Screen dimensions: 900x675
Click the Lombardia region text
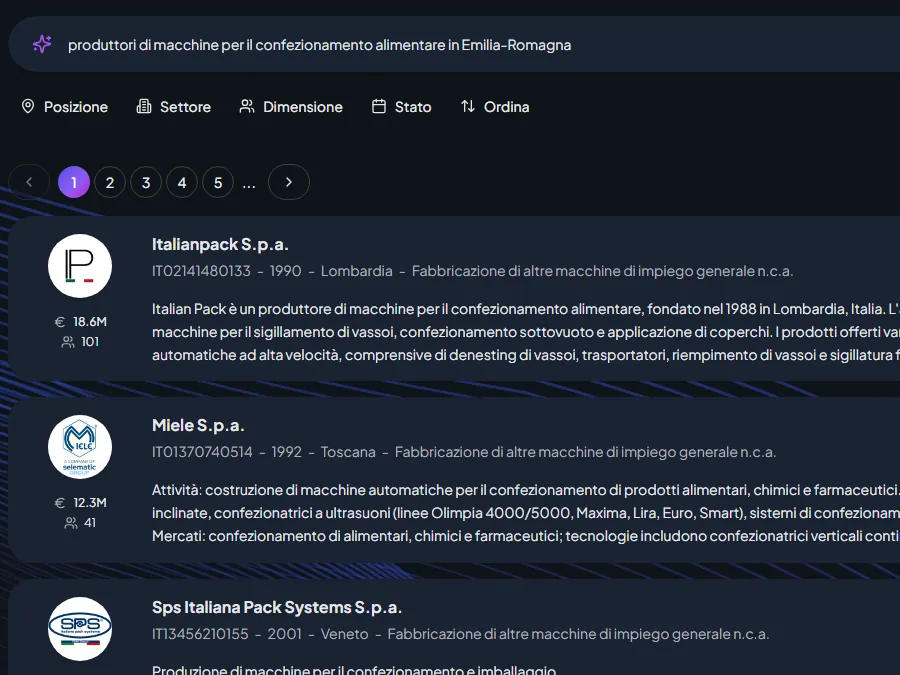pyautogui.click(x=356, y=271)
